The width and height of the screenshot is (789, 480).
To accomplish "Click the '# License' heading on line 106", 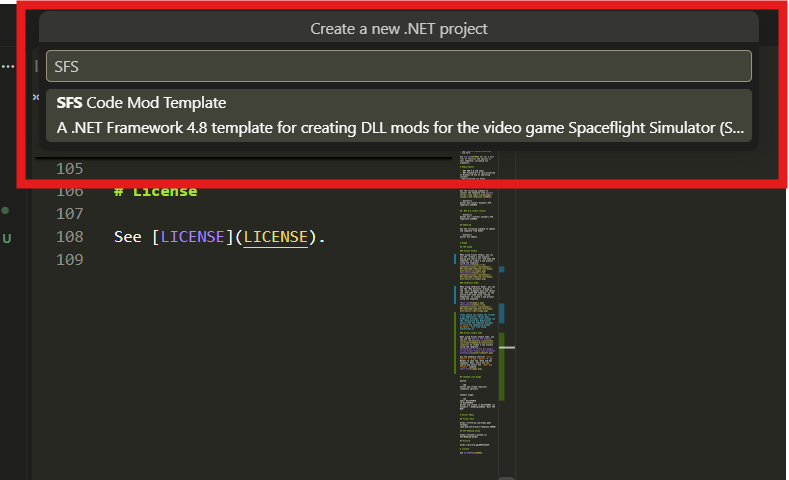I will point(155,192).
